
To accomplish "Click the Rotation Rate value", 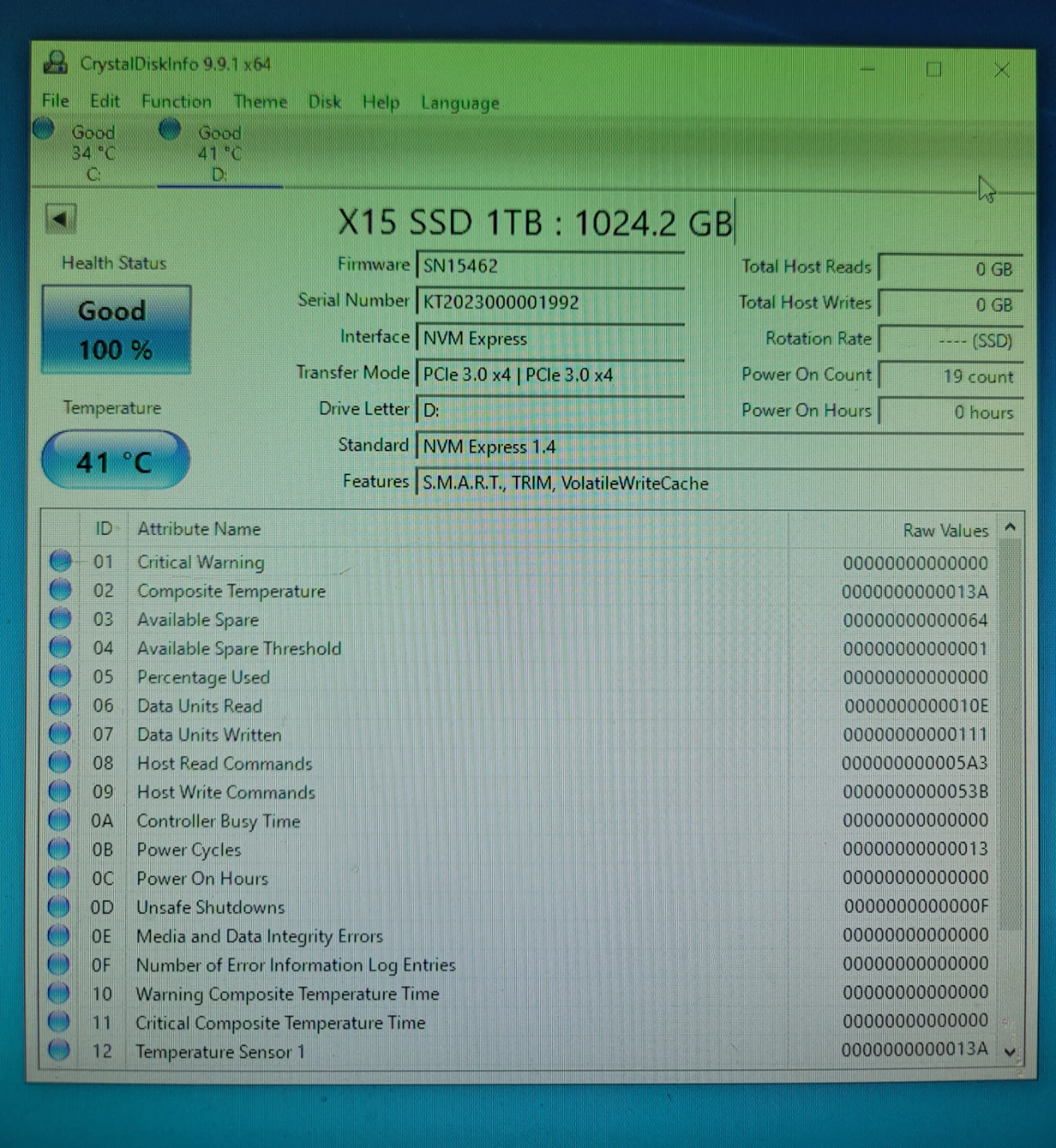I will click(x=950, y=340).
